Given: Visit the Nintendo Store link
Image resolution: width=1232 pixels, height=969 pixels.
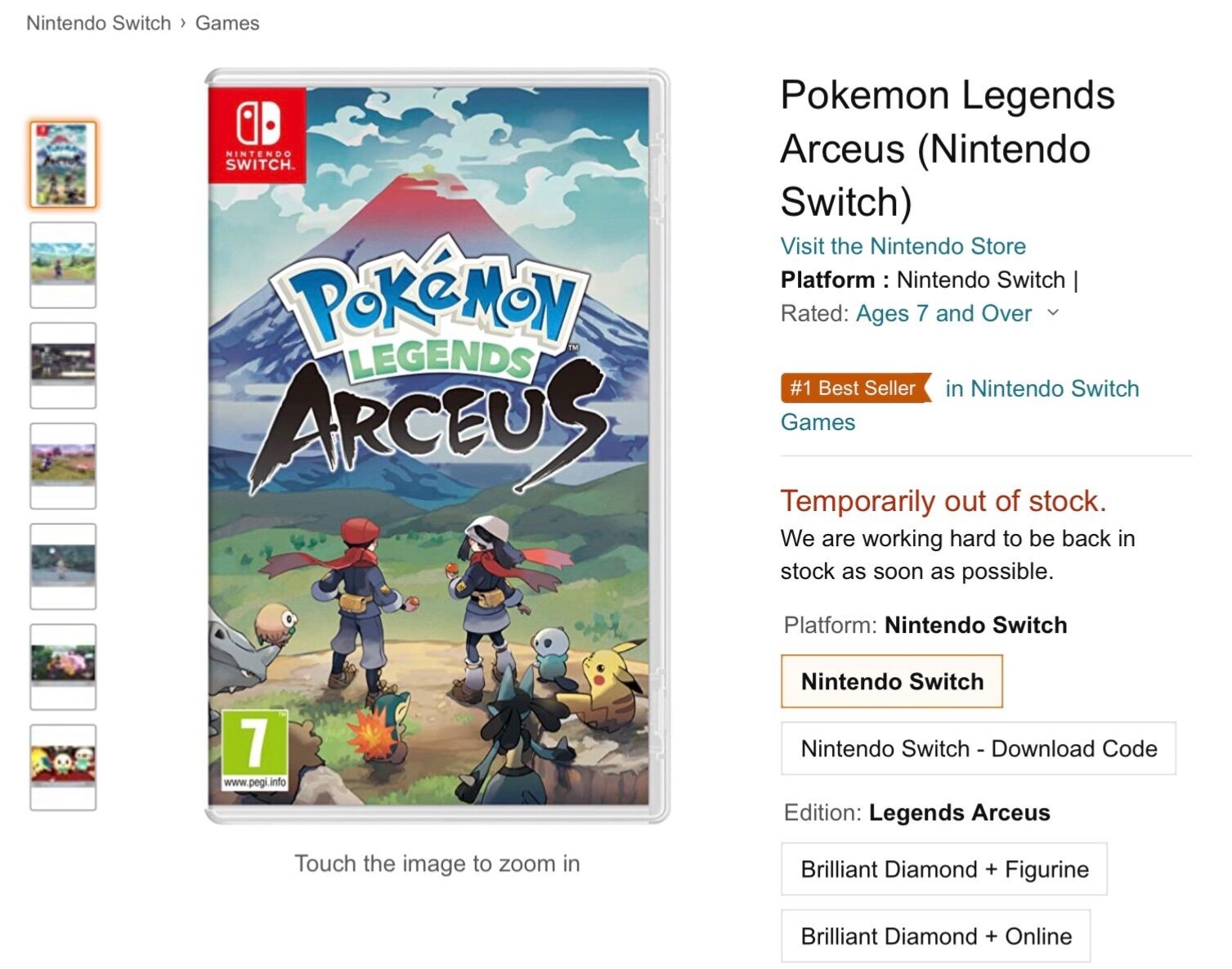Looking at the screenshot, I should (x=903, y=246).
